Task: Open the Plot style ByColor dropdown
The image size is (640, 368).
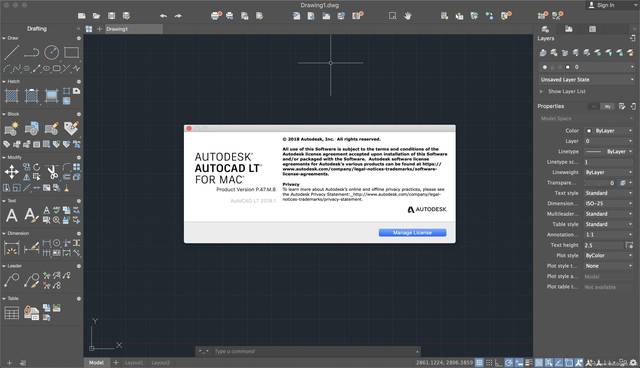Action: 609,255
